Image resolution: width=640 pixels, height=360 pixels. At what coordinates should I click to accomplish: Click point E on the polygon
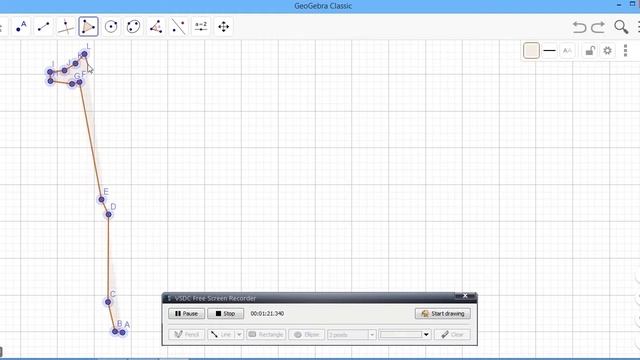coord(101,200)
